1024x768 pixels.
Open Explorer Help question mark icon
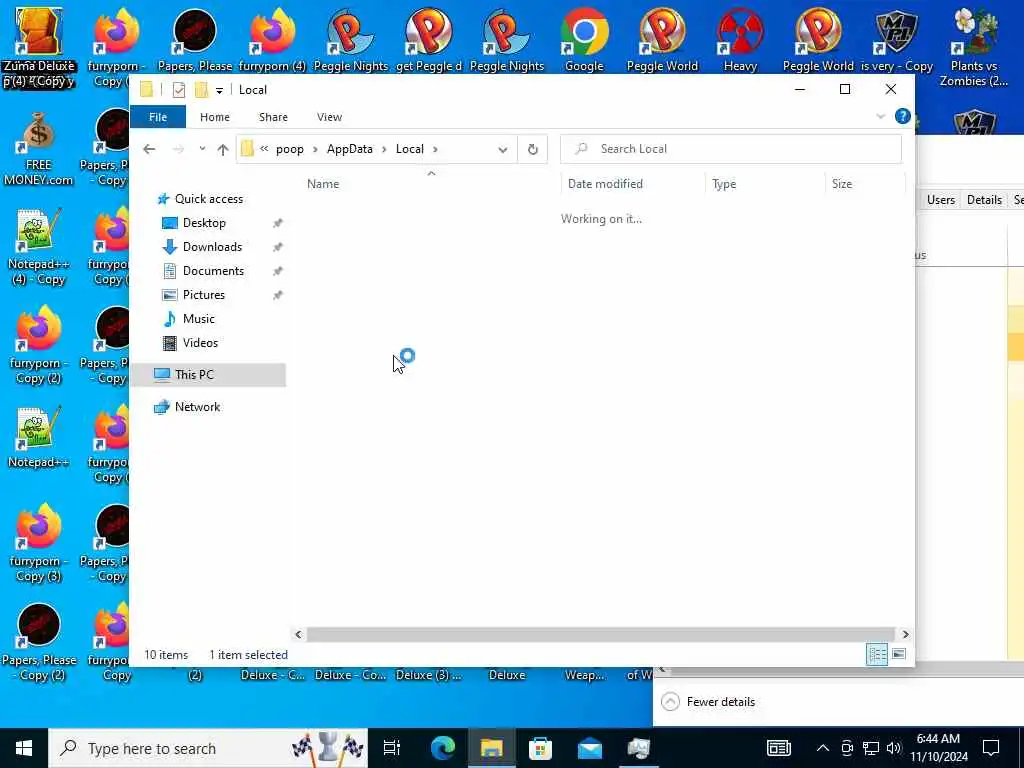pos(903,116)
